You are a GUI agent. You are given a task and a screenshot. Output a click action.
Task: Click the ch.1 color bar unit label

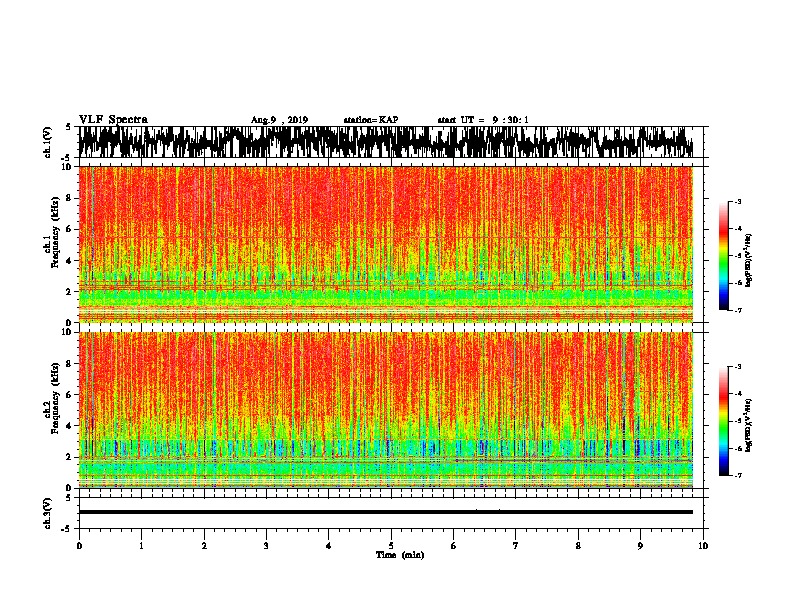coord(749,260)
